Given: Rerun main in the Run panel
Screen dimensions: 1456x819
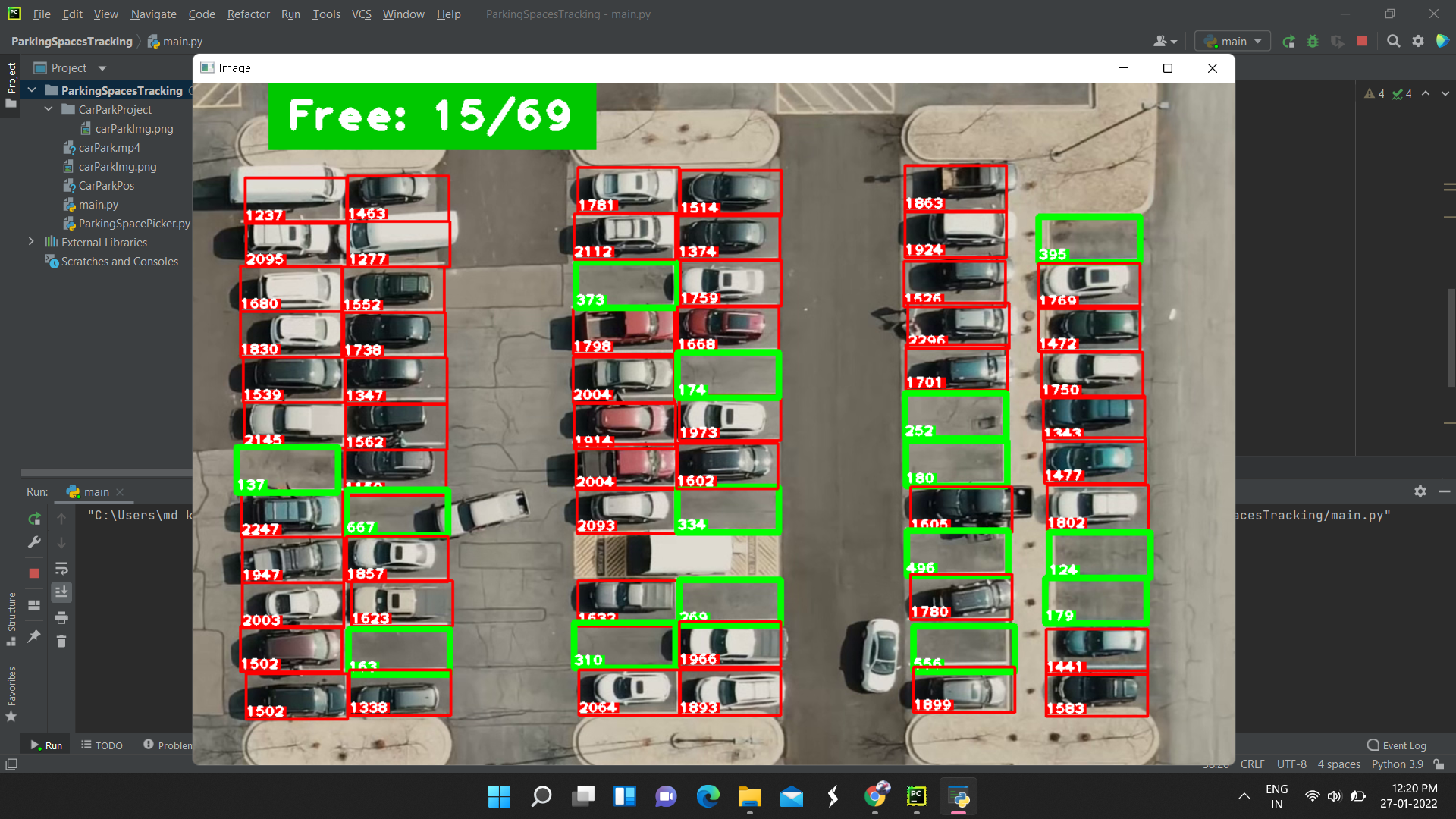Looking at the screenshot, I should [x=34, y=519].
